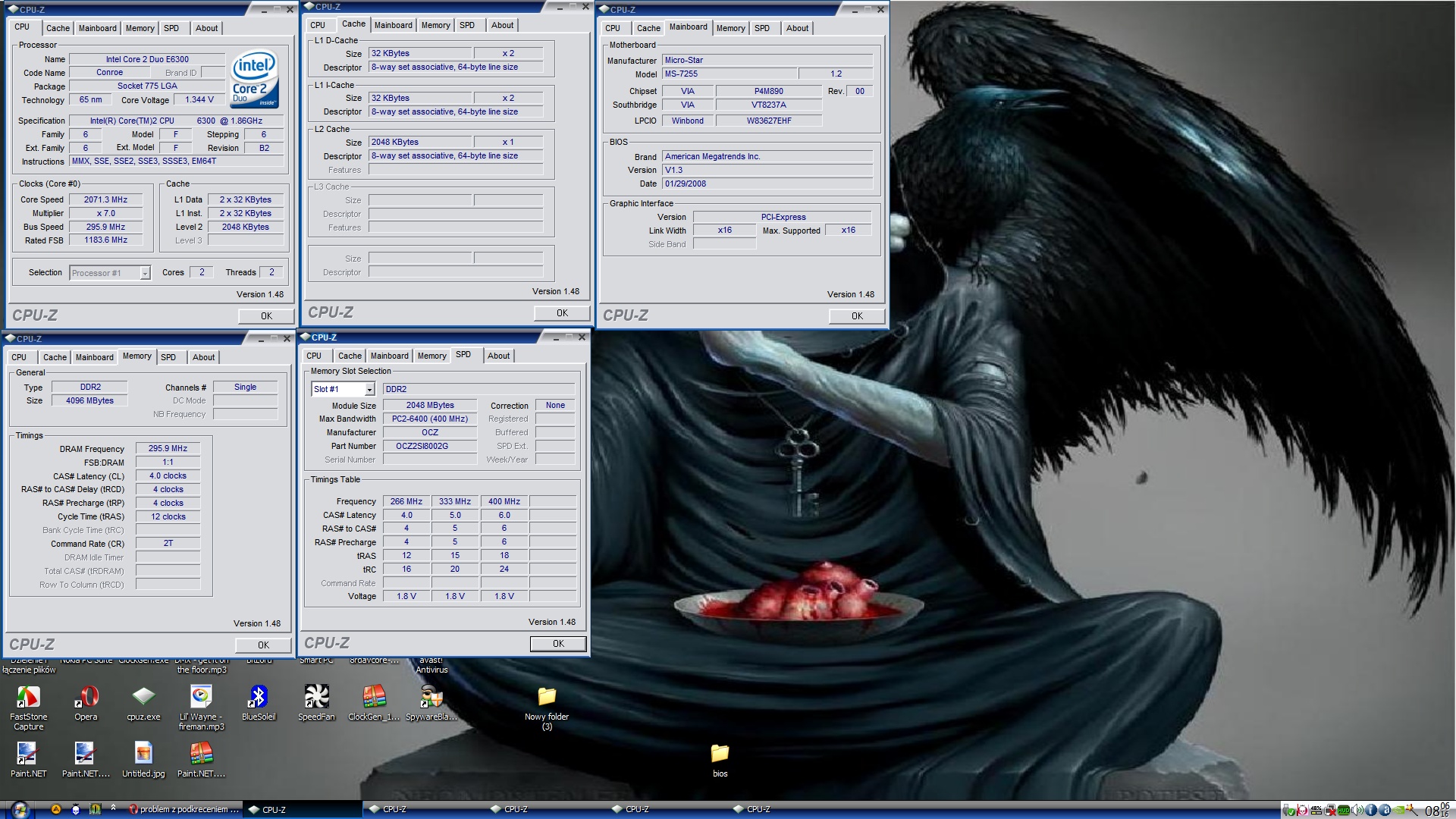Open the Untitled.jpg file icon

[143, 754]
